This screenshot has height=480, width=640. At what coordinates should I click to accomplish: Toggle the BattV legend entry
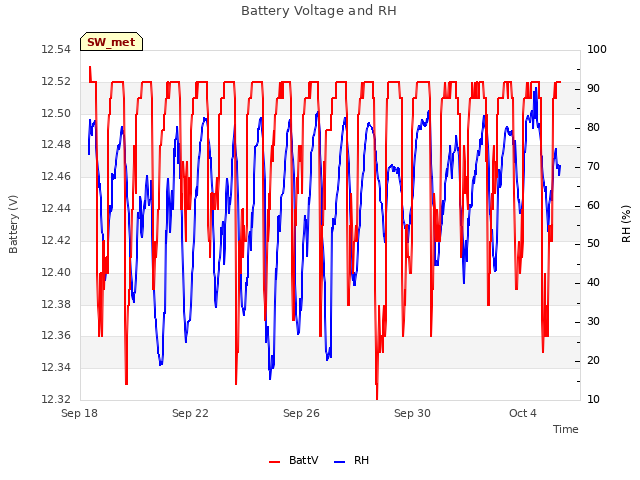pyautogui.click(x=294, y=460)
